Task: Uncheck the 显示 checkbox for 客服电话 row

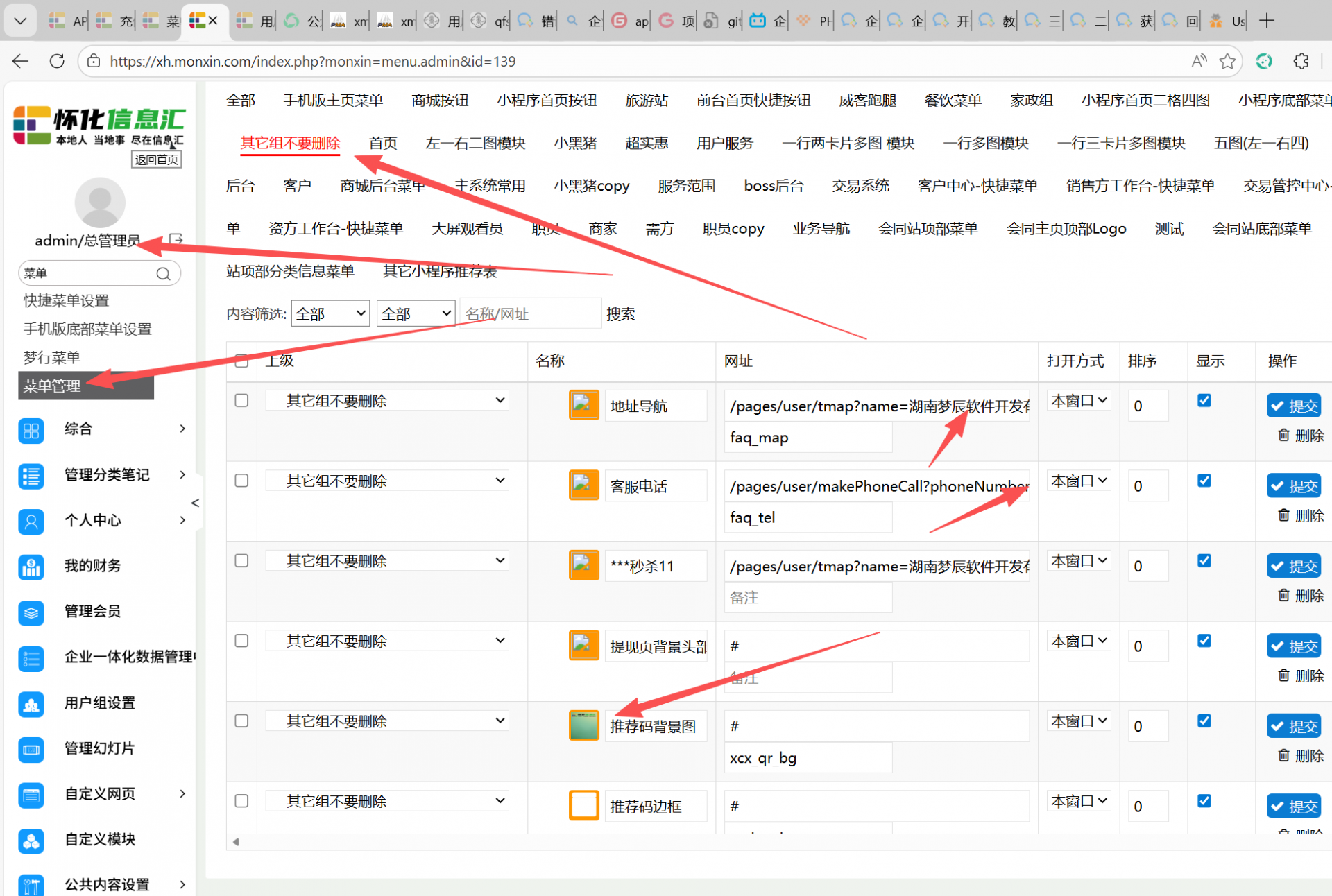Action: click(1204, 481)
